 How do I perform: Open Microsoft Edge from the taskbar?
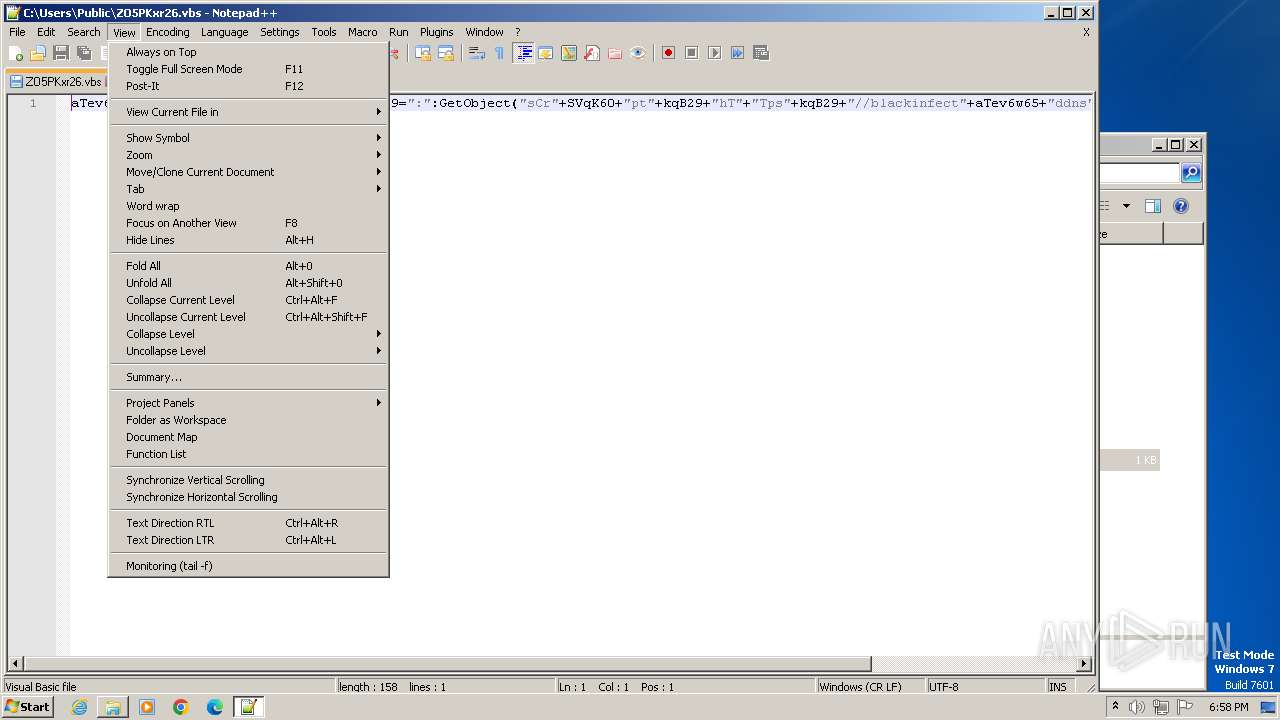point(215,707)
